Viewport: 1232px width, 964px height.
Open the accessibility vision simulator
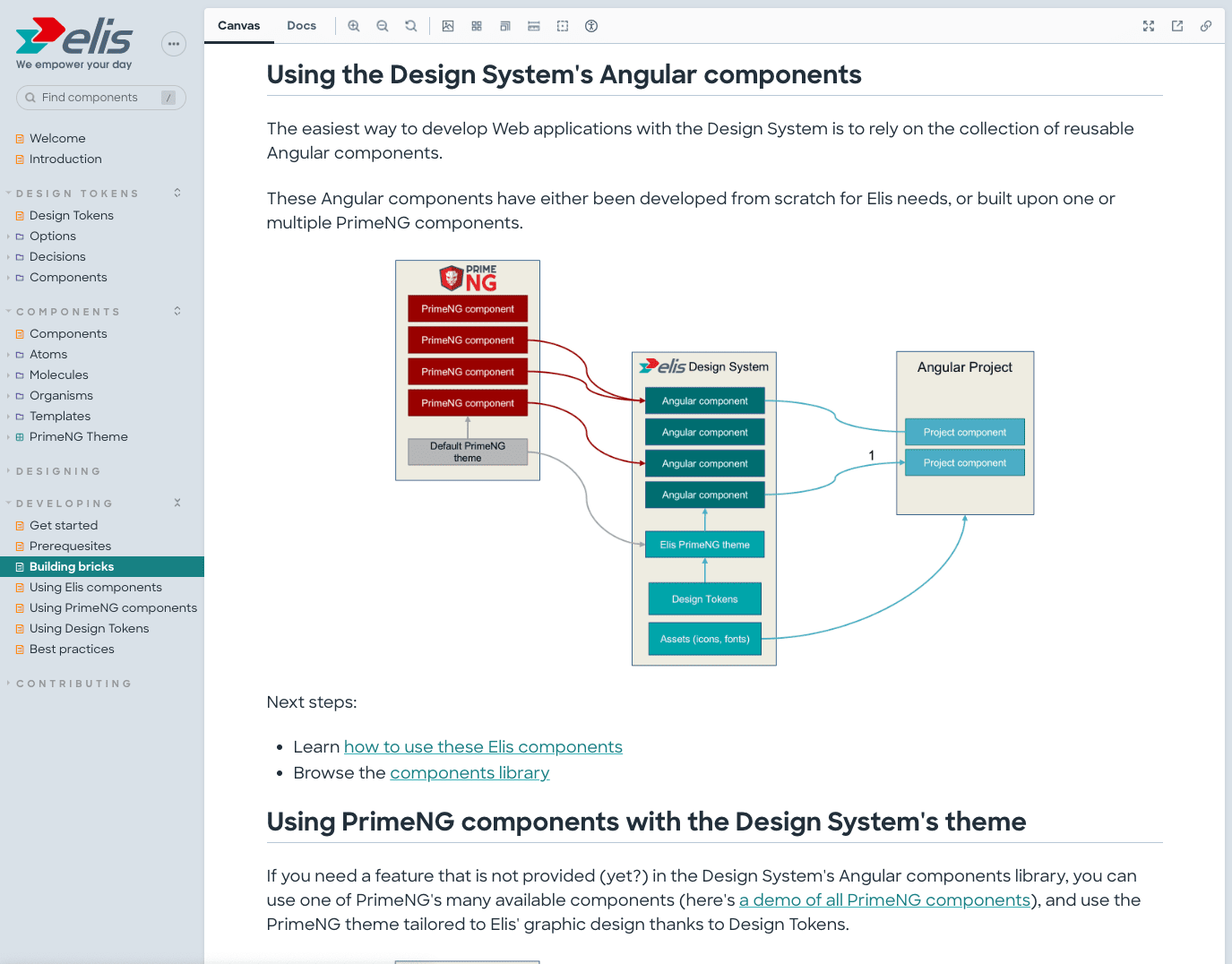(x=591, y=26)
